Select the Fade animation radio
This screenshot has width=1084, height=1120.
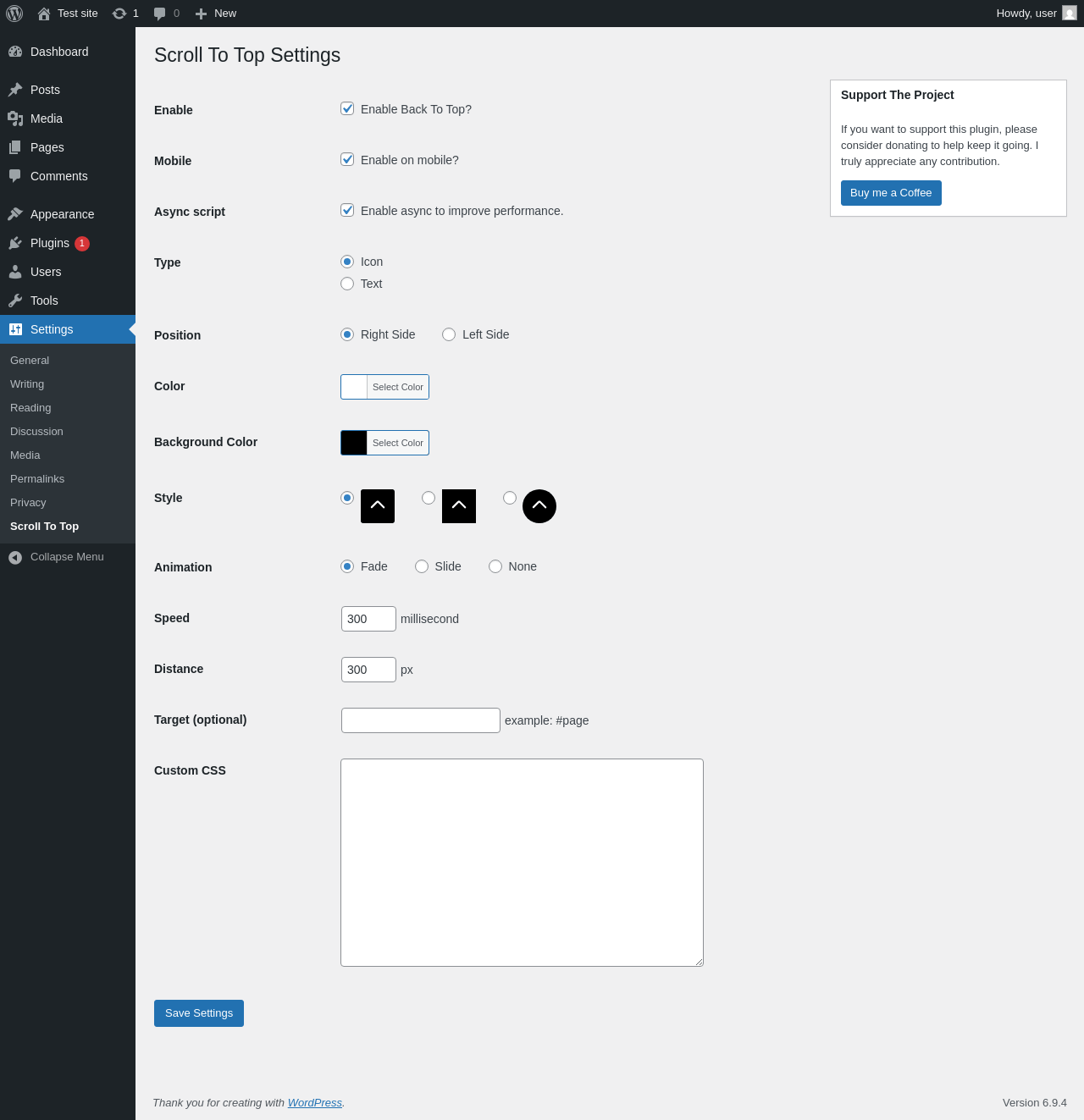pos(347,566)
